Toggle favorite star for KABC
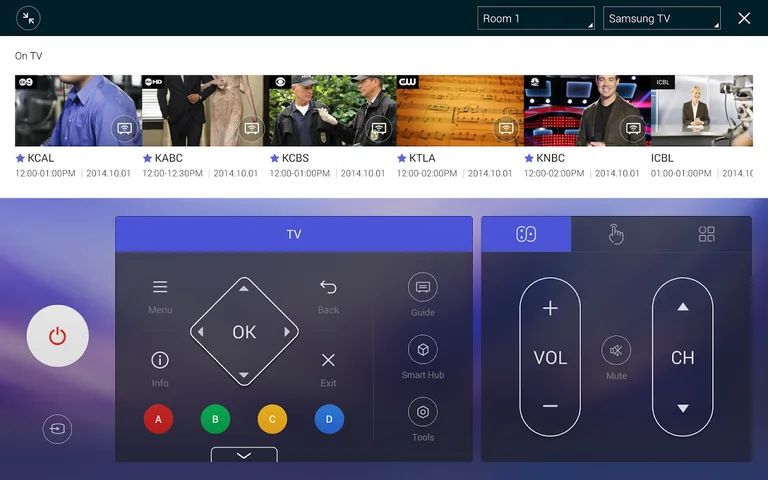 tap(147, 158)
